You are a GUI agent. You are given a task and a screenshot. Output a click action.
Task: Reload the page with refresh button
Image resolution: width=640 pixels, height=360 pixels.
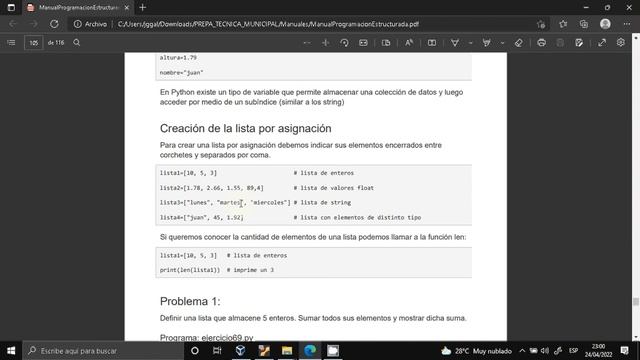click(x=54, y=24)
